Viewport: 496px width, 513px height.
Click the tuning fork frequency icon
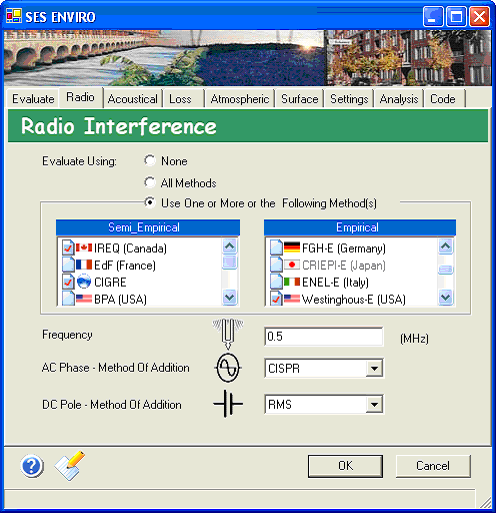point(228,334)
